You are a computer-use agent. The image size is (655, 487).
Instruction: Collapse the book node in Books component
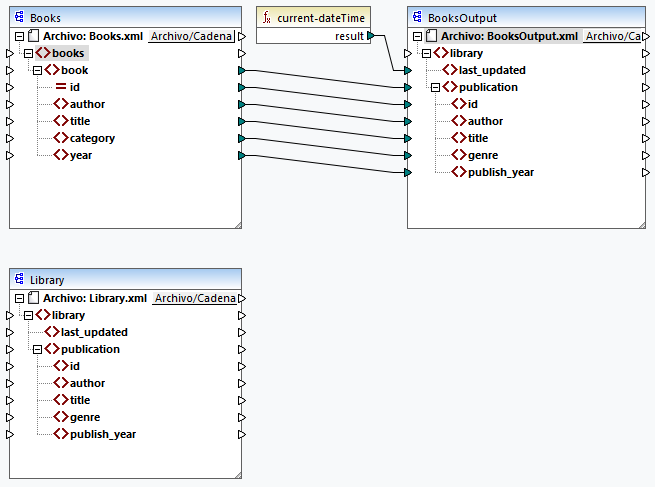(x=37, y=70)
